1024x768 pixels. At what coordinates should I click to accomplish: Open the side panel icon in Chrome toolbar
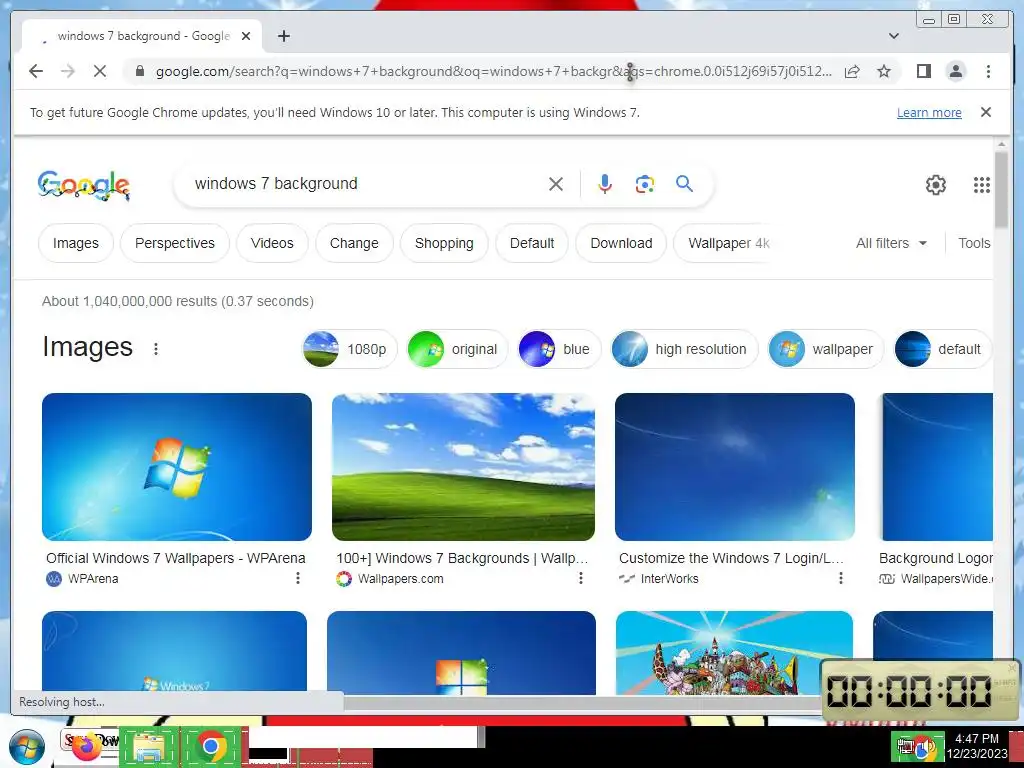(923, 71)
